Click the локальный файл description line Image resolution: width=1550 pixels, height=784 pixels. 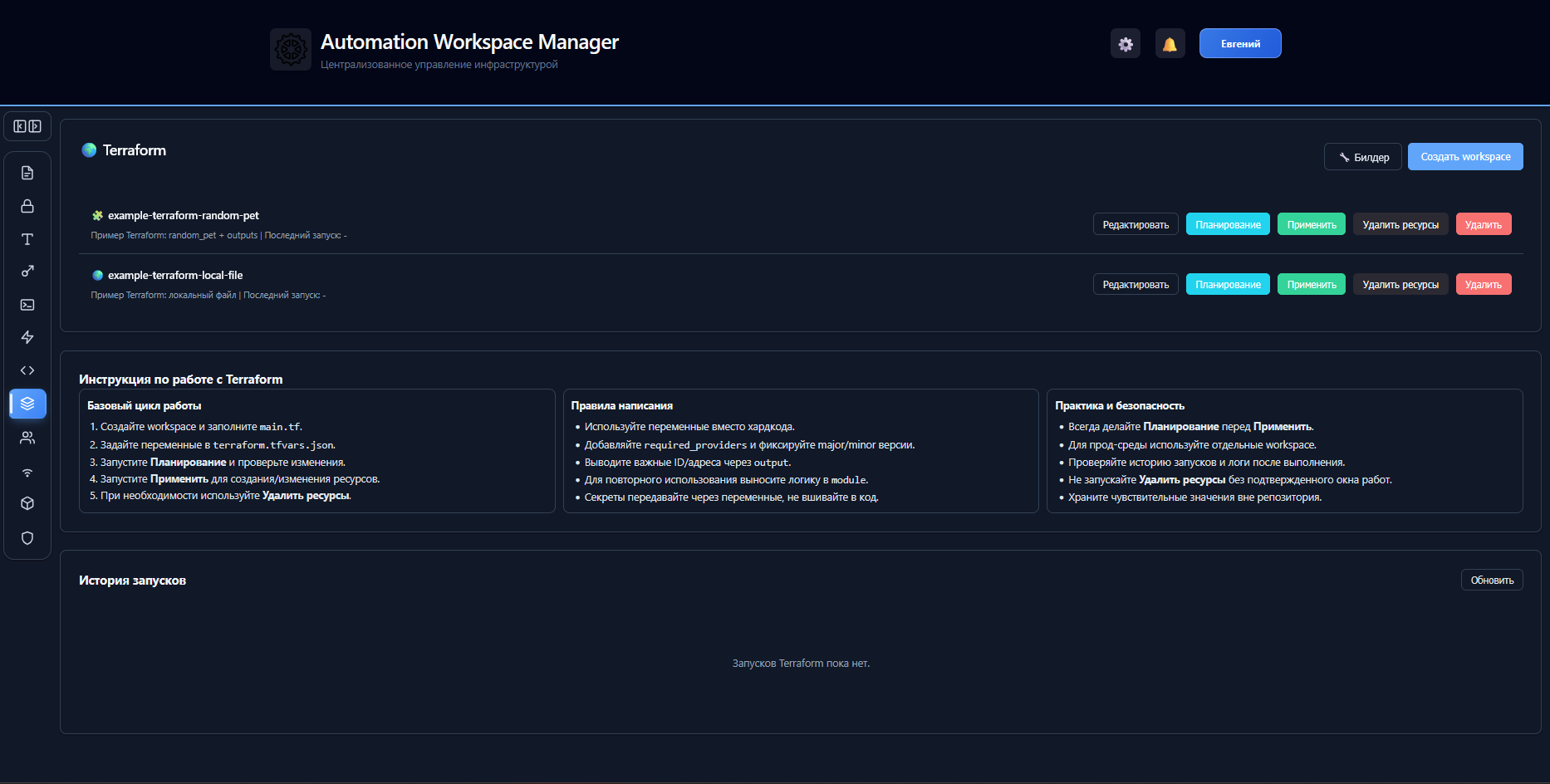(x=208, y=296)
